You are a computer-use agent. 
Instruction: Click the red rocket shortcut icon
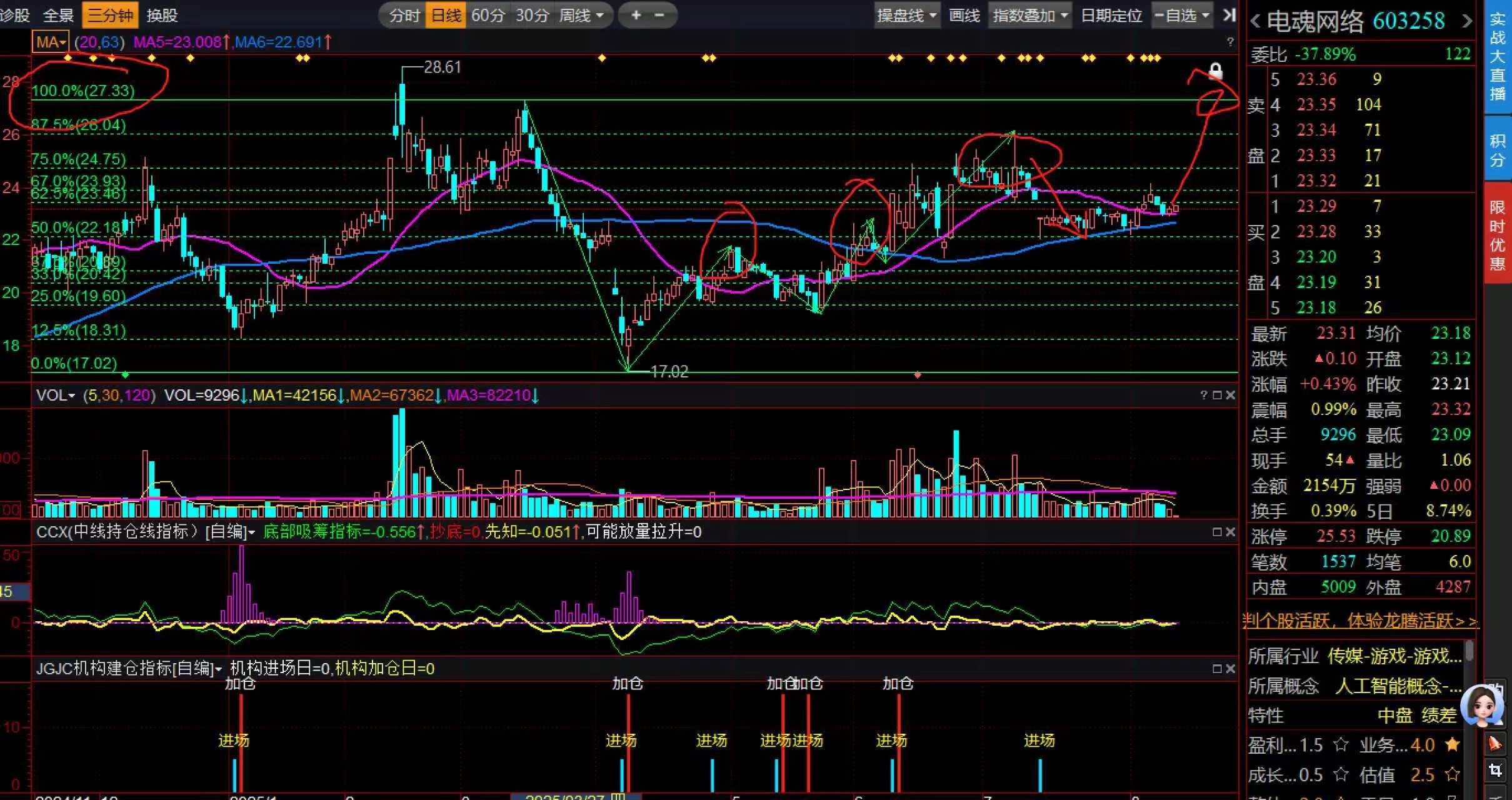click(1495, 744)
